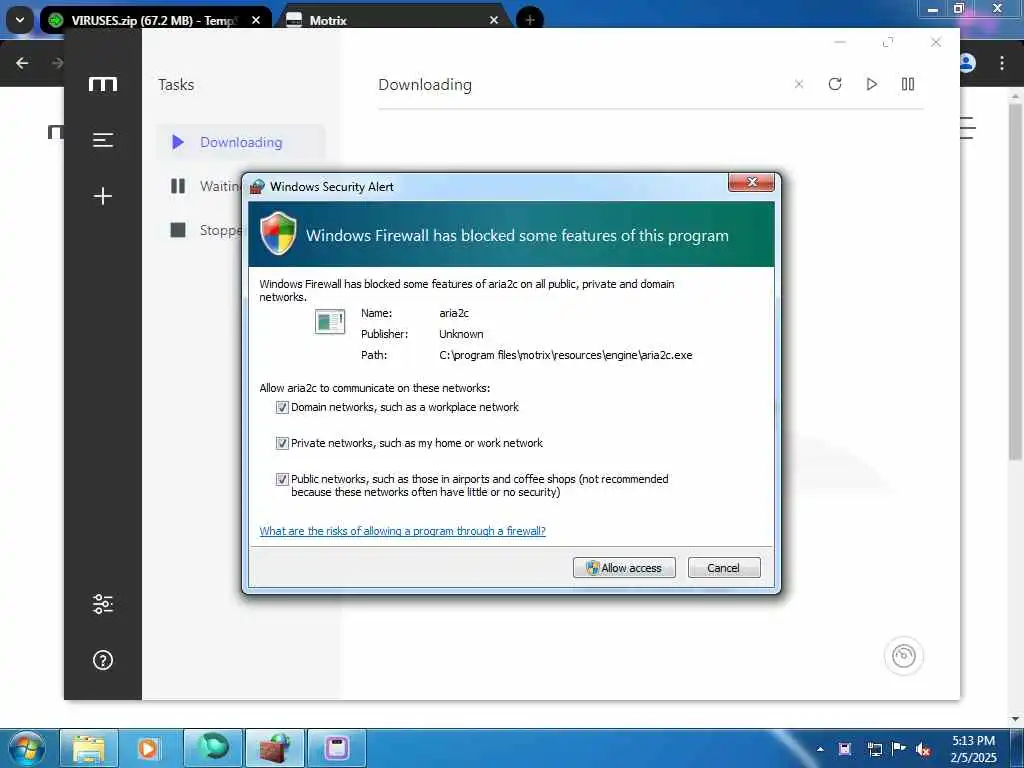Select the Waiting tasks category
This screenshot has width=1024, height=768.
[205, 186]
